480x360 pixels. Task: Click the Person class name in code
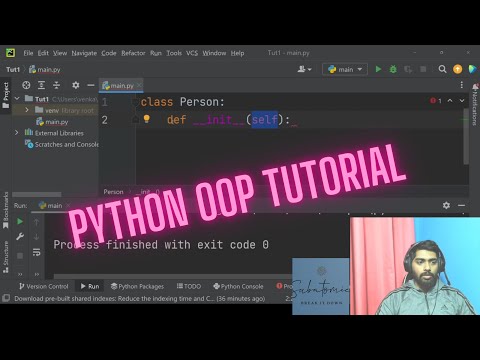(199, 102)
